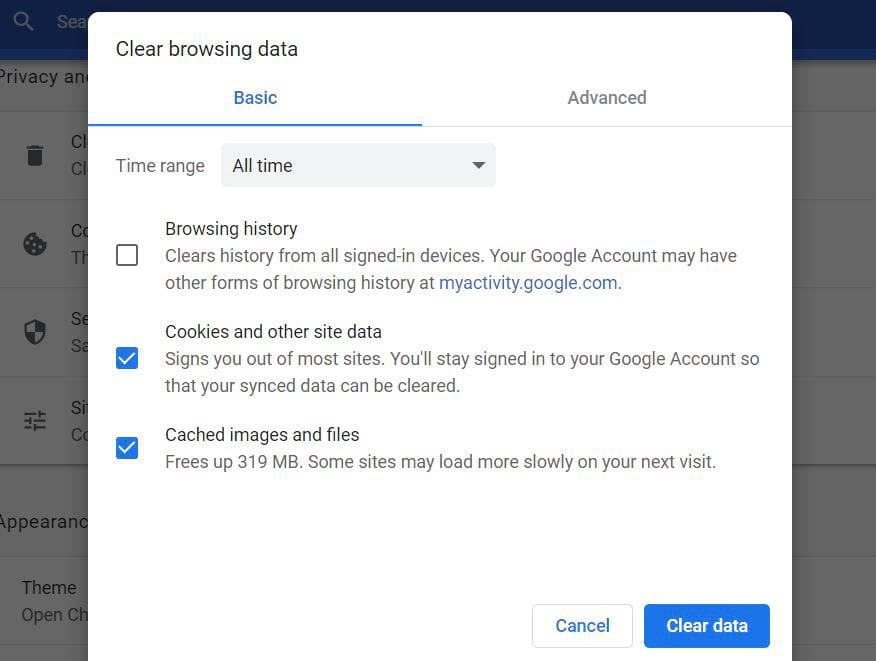Uncheck the Cookies and other site data checkbox

(127, 358)
